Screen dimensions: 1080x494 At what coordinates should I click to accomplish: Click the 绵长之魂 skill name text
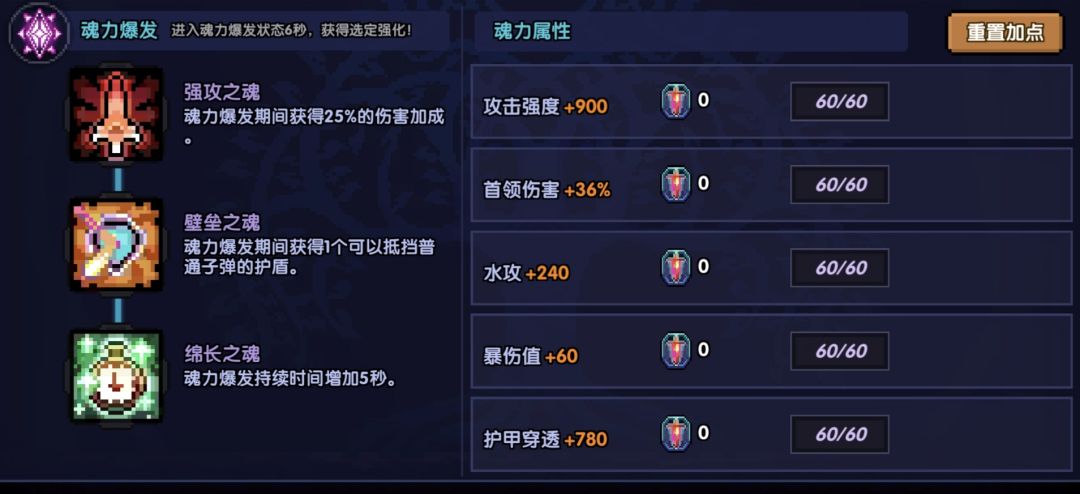[x=221, y=354]
